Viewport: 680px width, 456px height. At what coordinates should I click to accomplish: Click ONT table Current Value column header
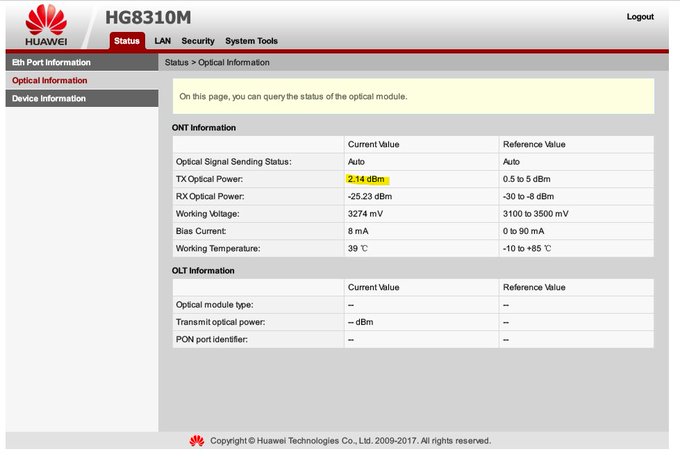click(373, 144)
